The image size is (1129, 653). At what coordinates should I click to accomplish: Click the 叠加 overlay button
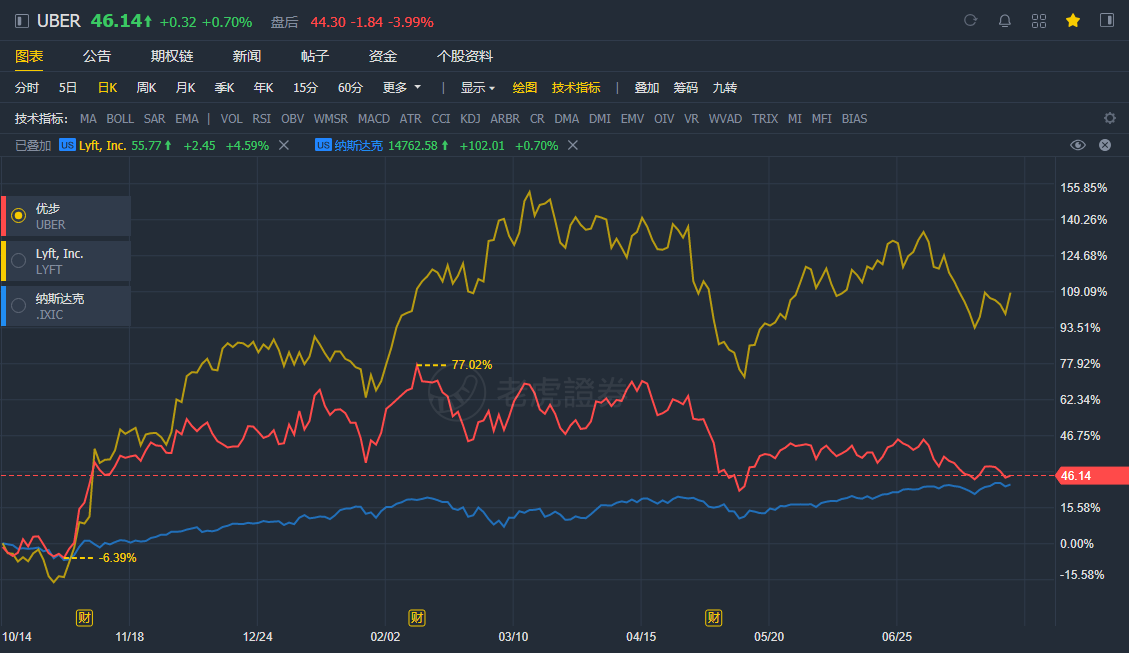pos(647,88)
